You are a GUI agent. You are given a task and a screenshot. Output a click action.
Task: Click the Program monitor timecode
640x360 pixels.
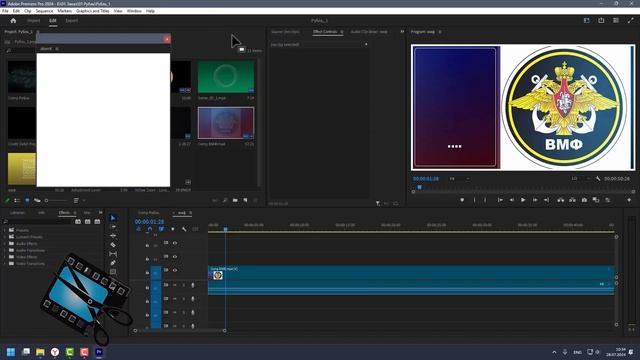coord(426,179)
